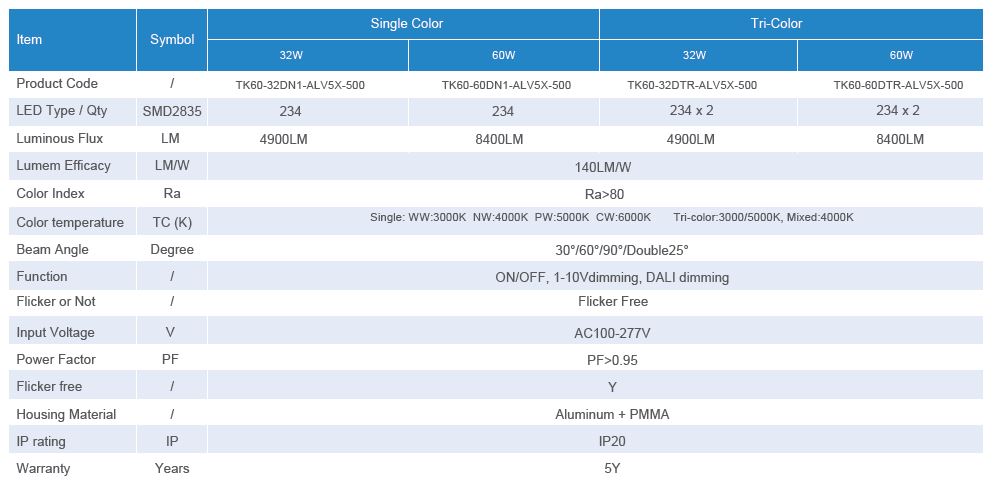Viewport: 993px width, 492px height.
Task: Click the SMD2835 symbol cell
Action: (x=172, y=112)
